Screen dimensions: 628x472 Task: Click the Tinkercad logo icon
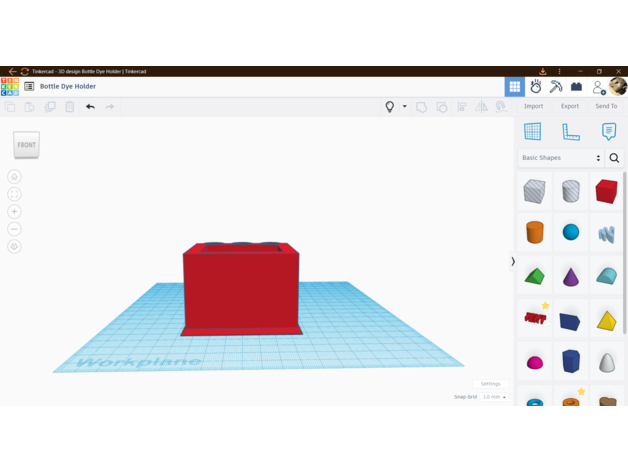tap(9, 87)
